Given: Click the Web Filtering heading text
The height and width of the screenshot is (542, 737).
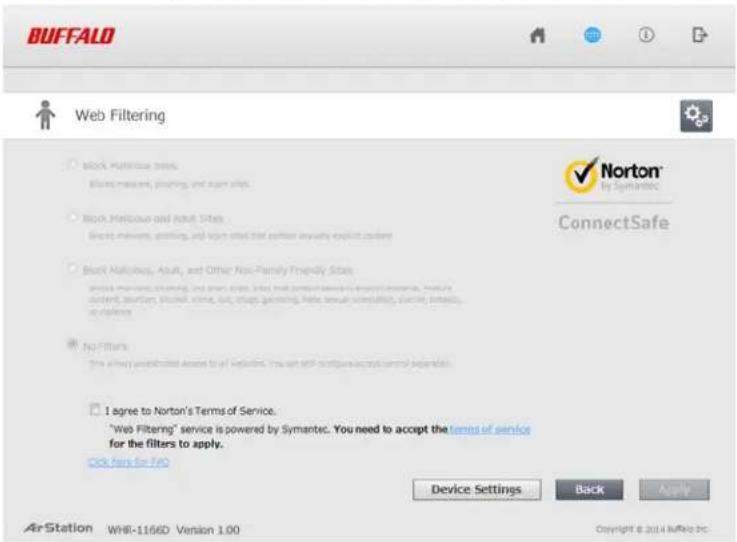Looking at the screenshot, I should click(120, 115).
